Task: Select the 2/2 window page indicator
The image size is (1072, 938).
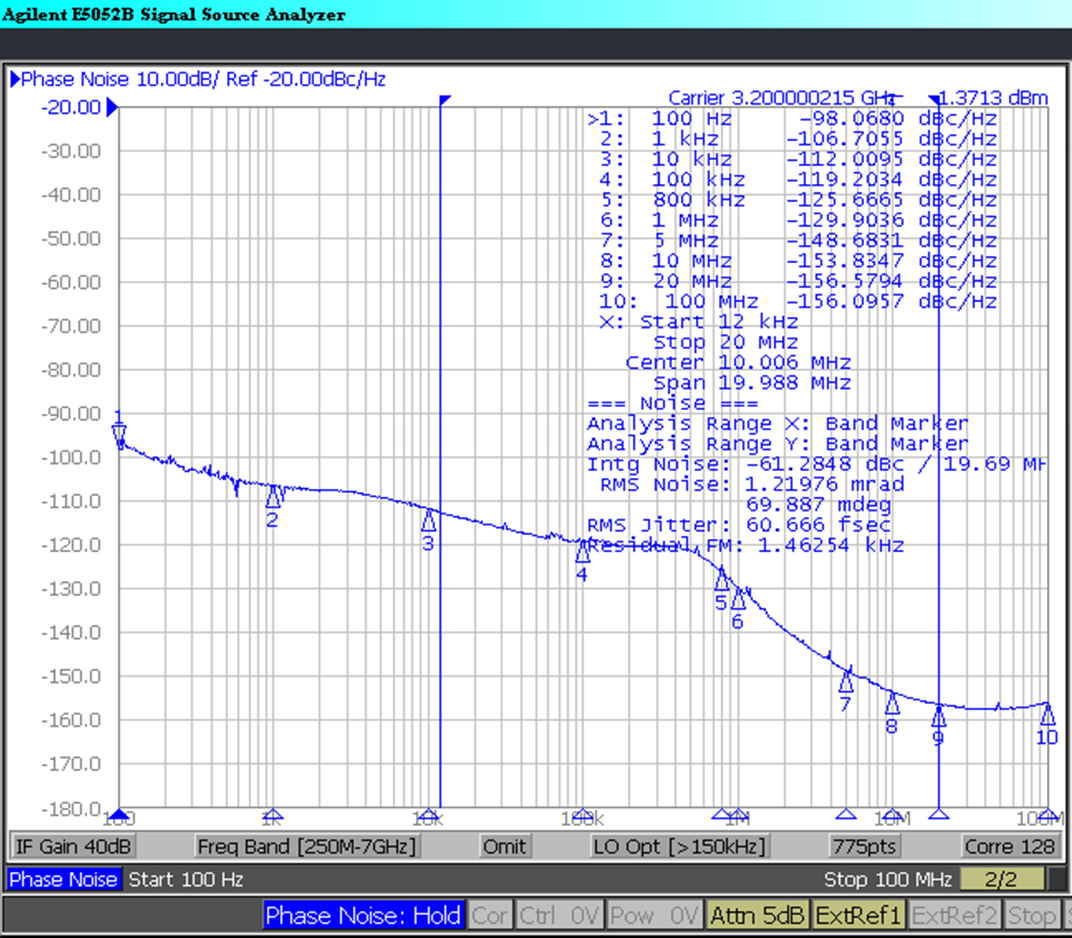Action: (1003, 879)
